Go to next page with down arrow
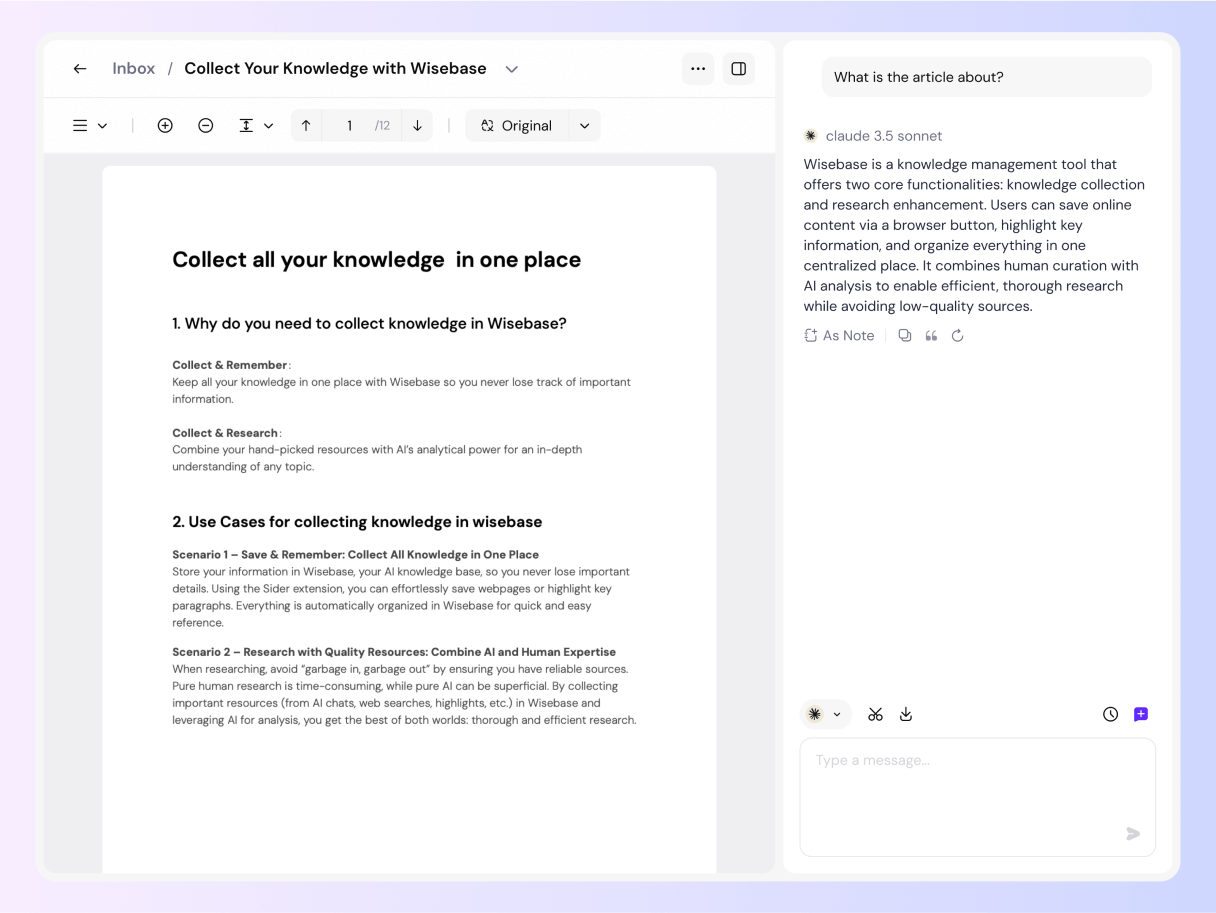Image resolution: width=1216 pixels, height=913 pixels. [418, 126]
